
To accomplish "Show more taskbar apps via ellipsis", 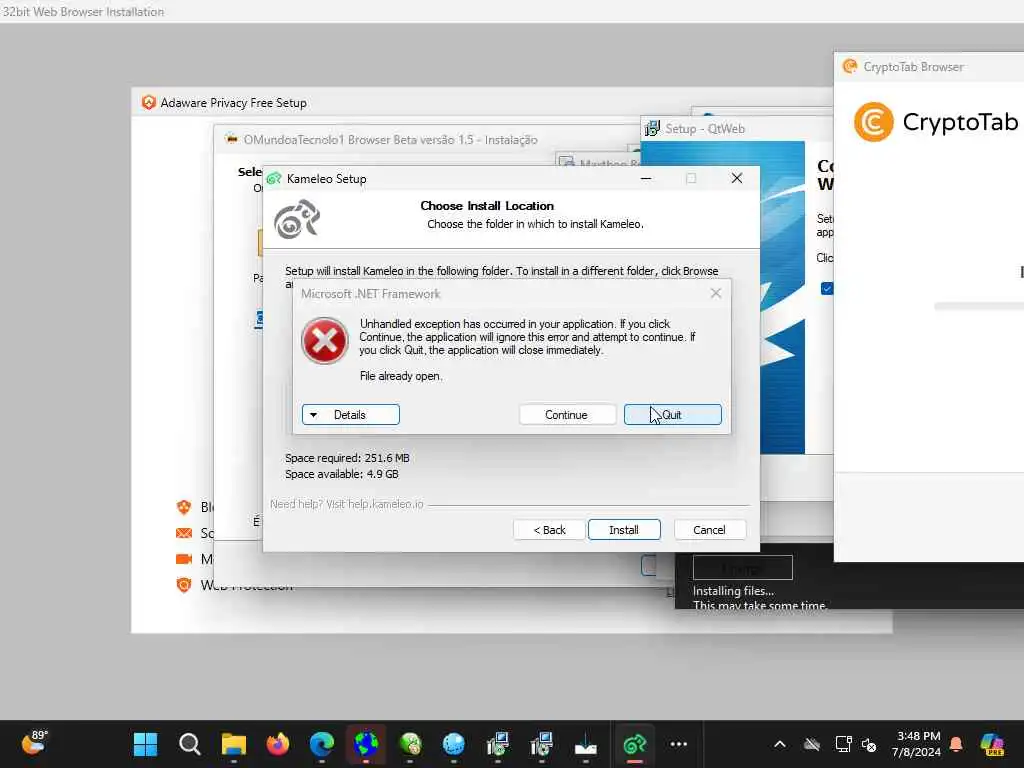I will (679, 744).
